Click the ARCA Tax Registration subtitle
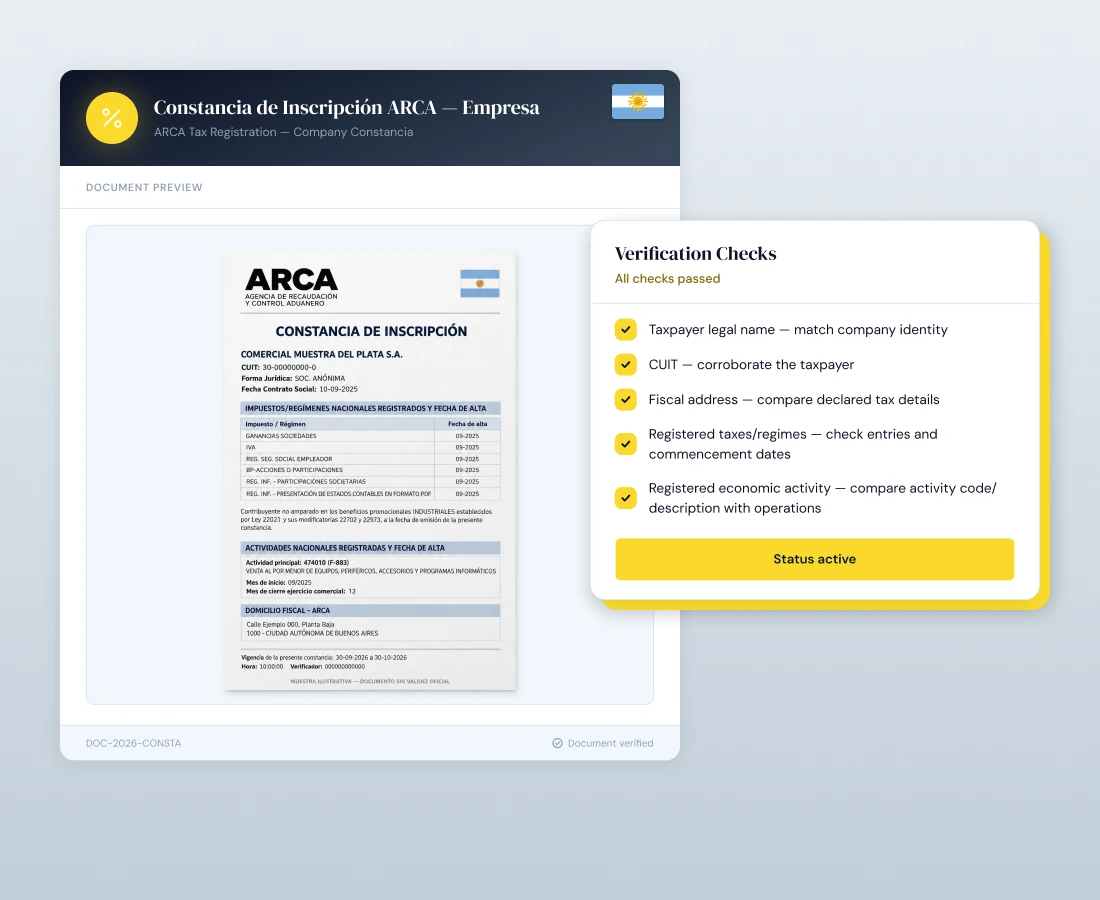1100x900 pixels. tap(283, 132)
